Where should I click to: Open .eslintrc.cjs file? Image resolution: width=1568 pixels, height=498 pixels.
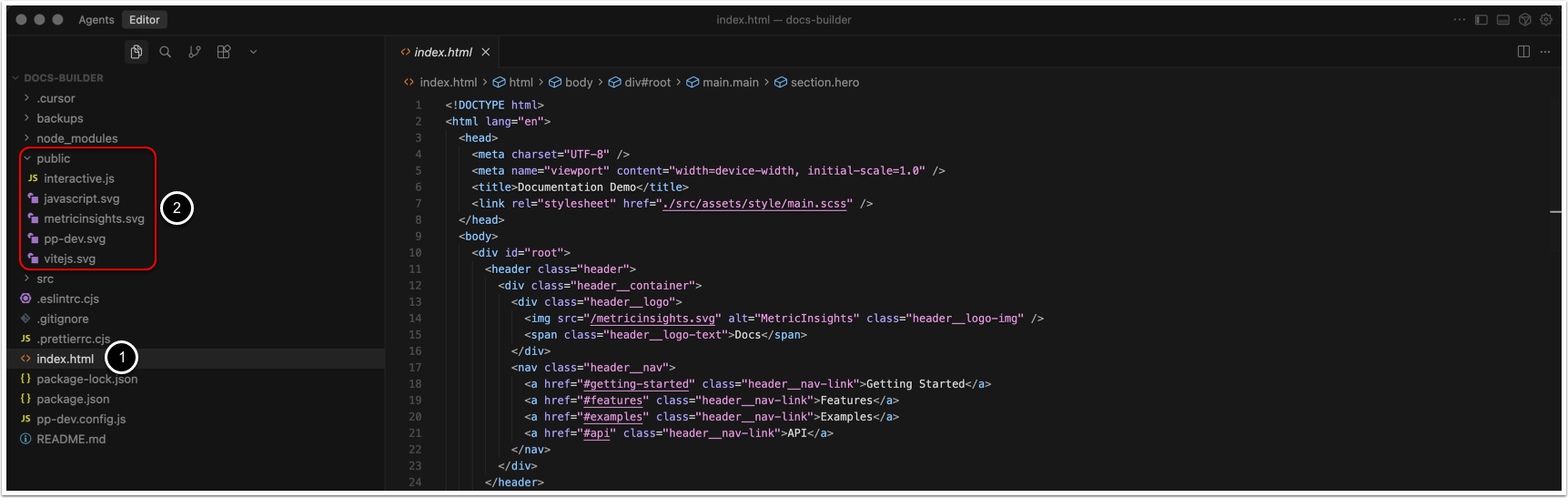(67, 299)
